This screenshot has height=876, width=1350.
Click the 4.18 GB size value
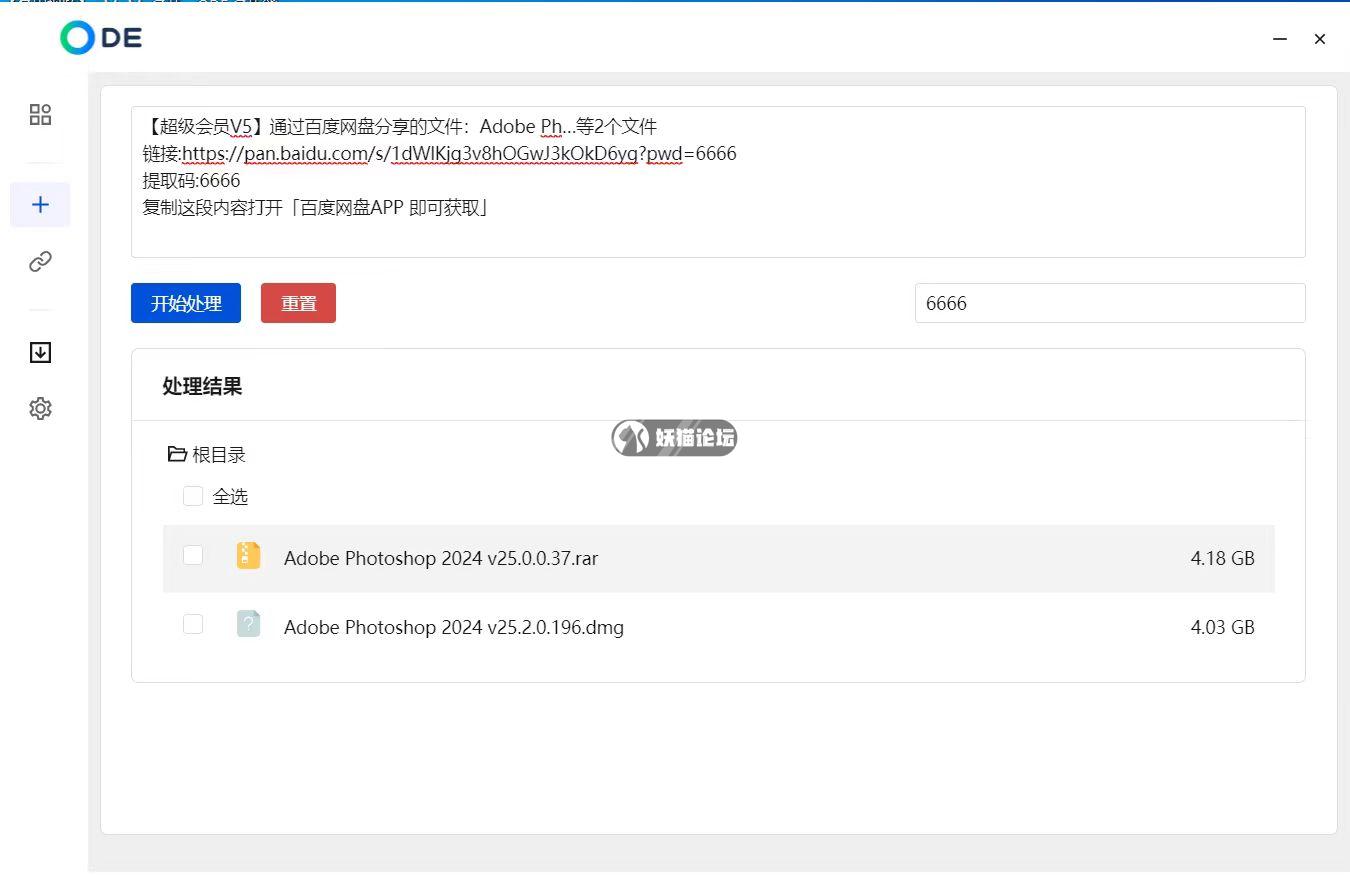point(1222,558)
